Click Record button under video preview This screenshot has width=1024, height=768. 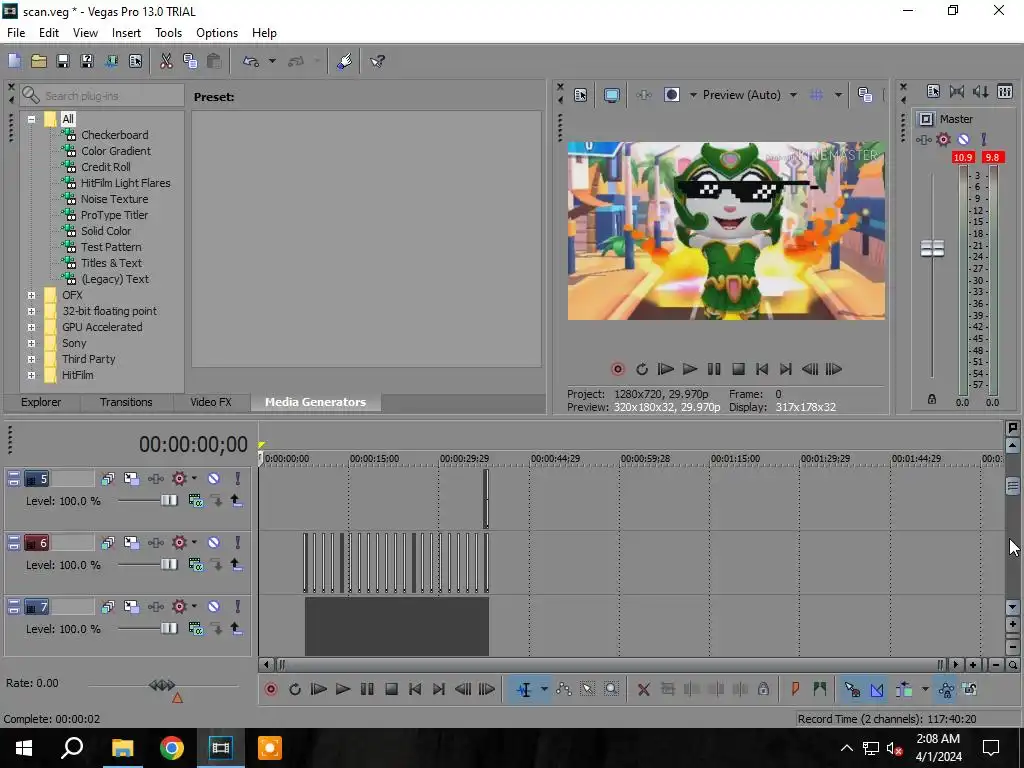[617, 370]
